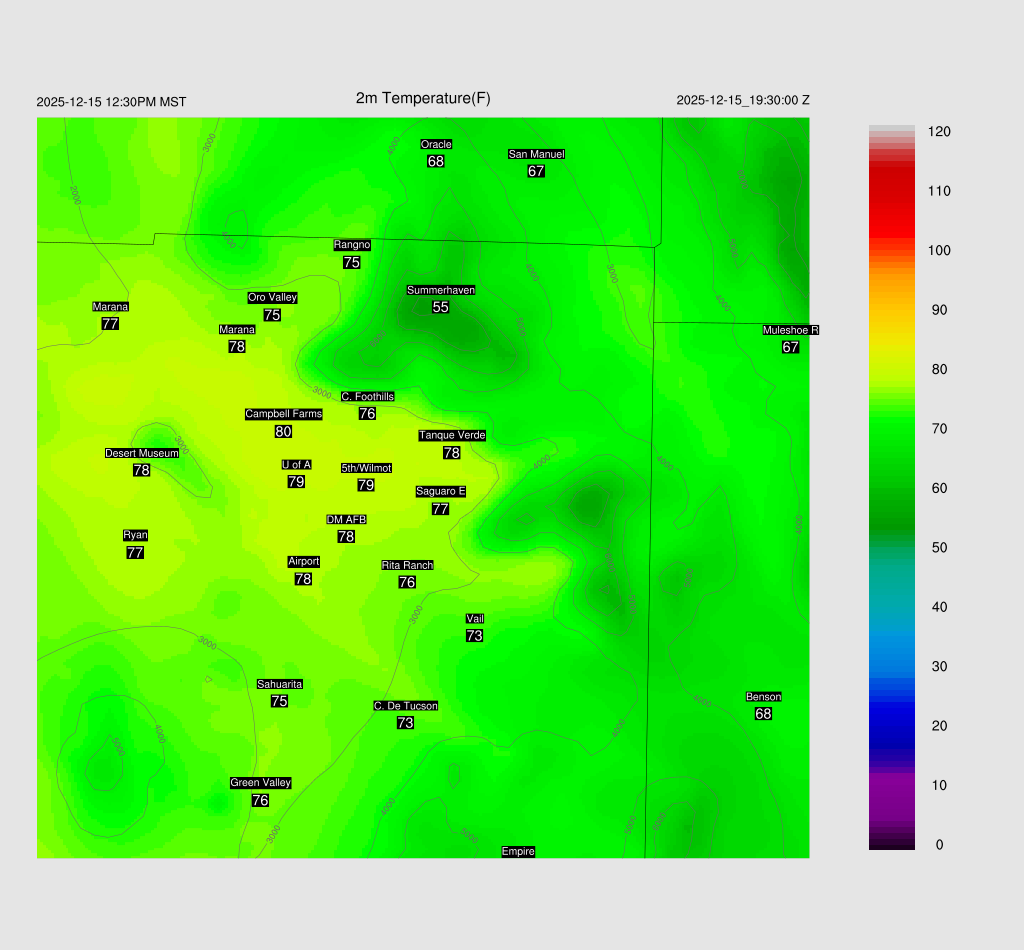Select the Muleshoe R station label

791,330
